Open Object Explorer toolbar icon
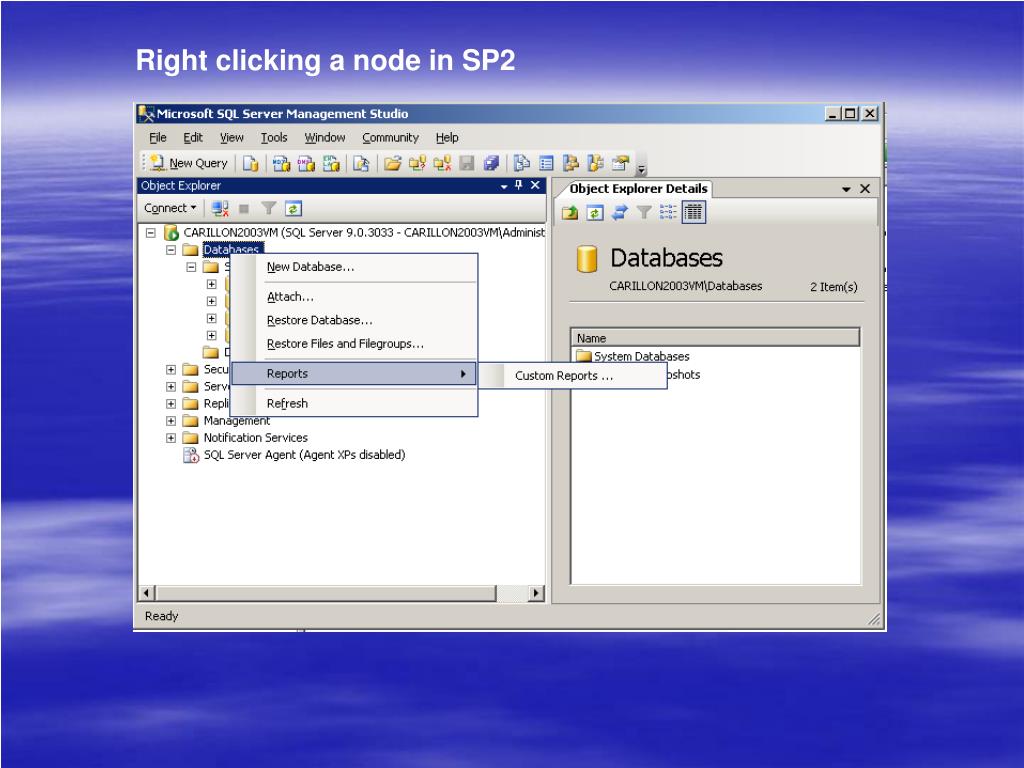 [x=571, y=163]
